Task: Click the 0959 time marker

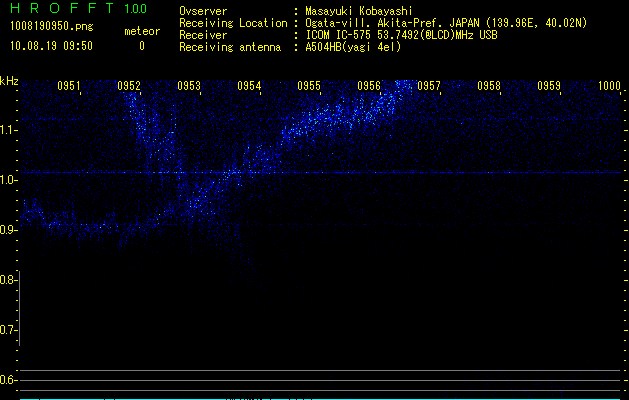Action: coord(548,85)
